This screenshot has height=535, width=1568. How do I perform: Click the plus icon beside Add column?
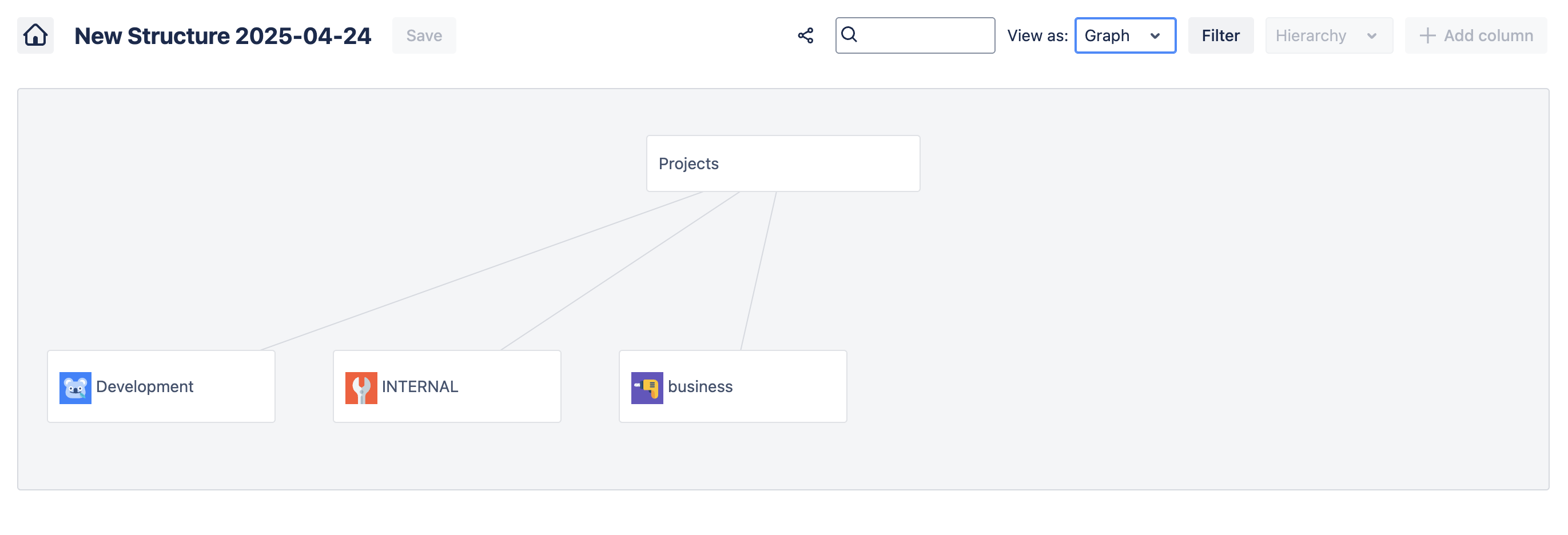click(x=1427, y=36)
